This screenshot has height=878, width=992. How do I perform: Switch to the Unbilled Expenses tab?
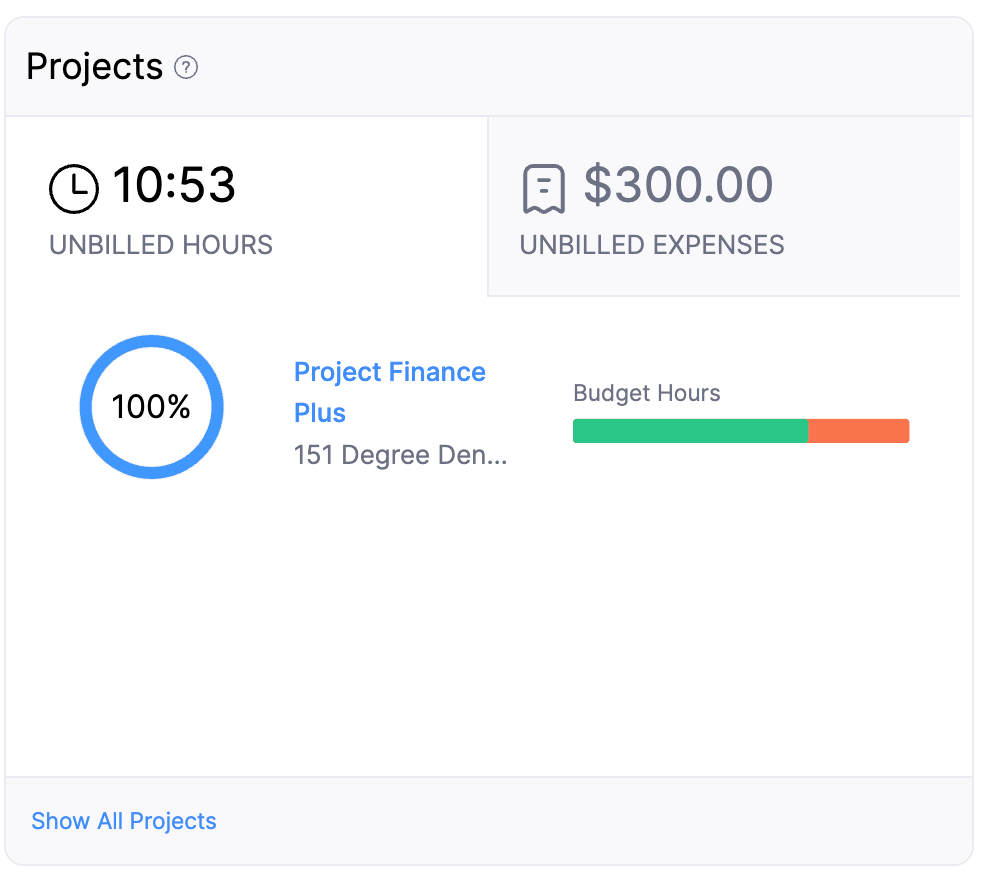[x=724, y=207]
